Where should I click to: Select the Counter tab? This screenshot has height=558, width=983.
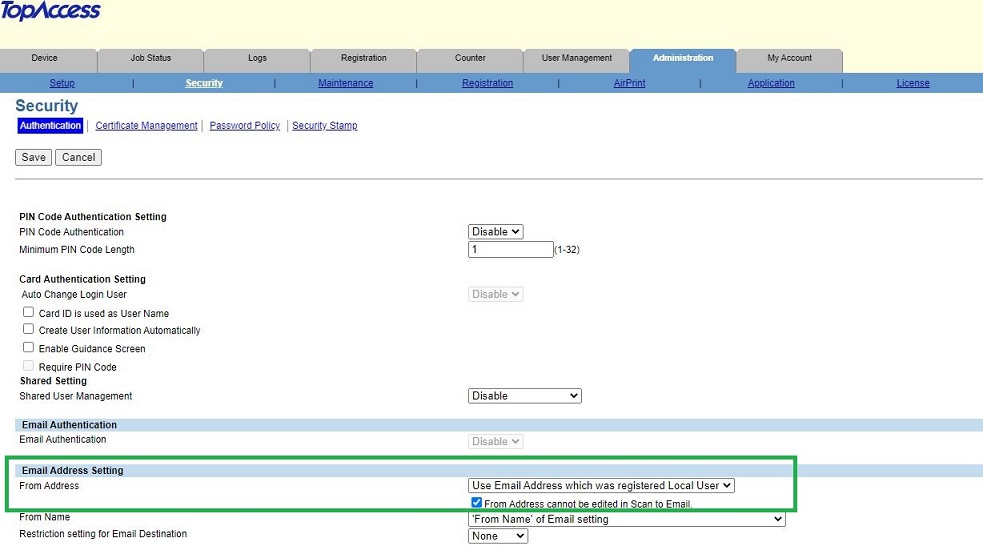(470, 59)
